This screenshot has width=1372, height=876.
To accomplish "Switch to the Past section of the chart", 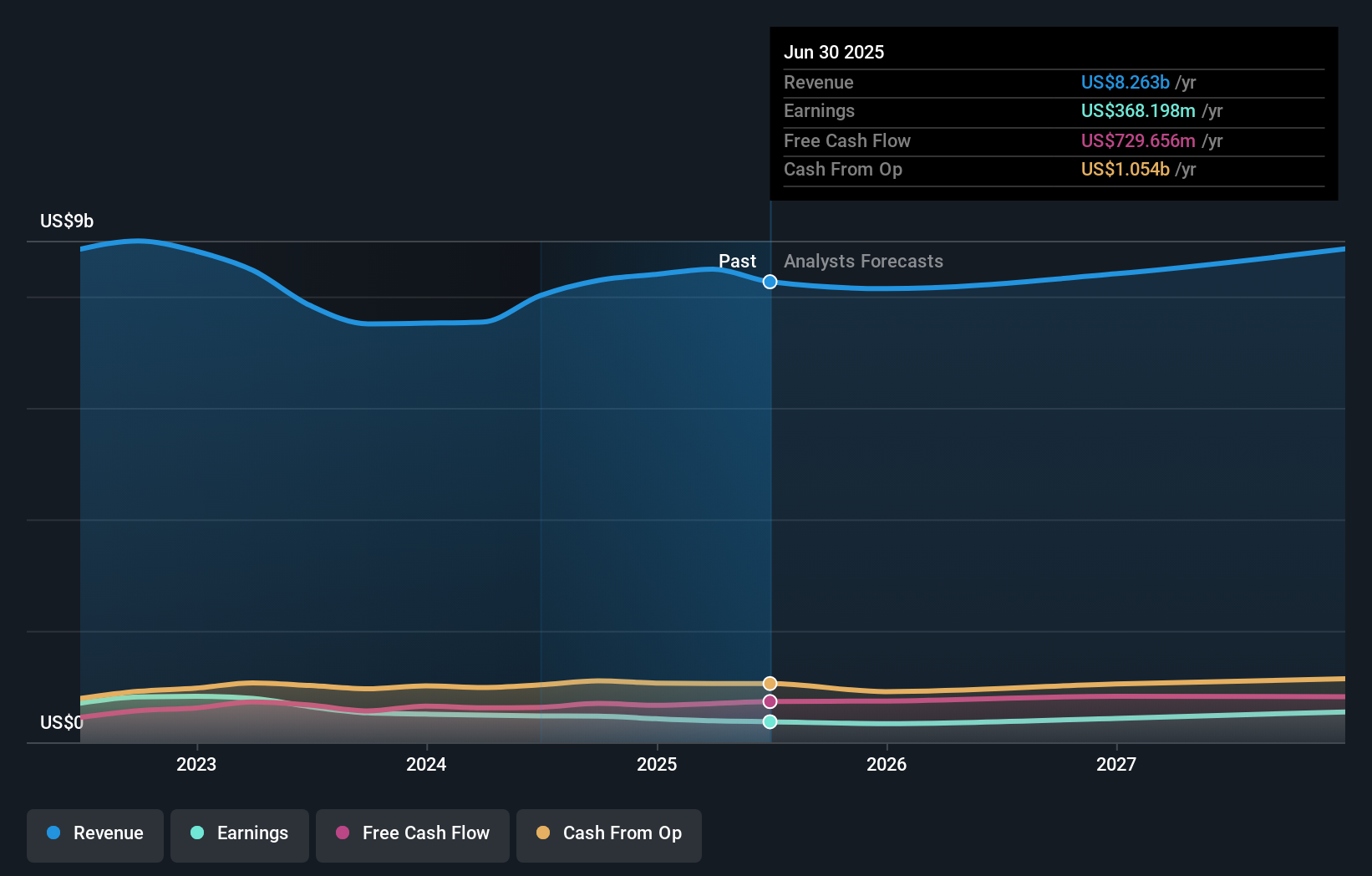I will tap(737, 262).
